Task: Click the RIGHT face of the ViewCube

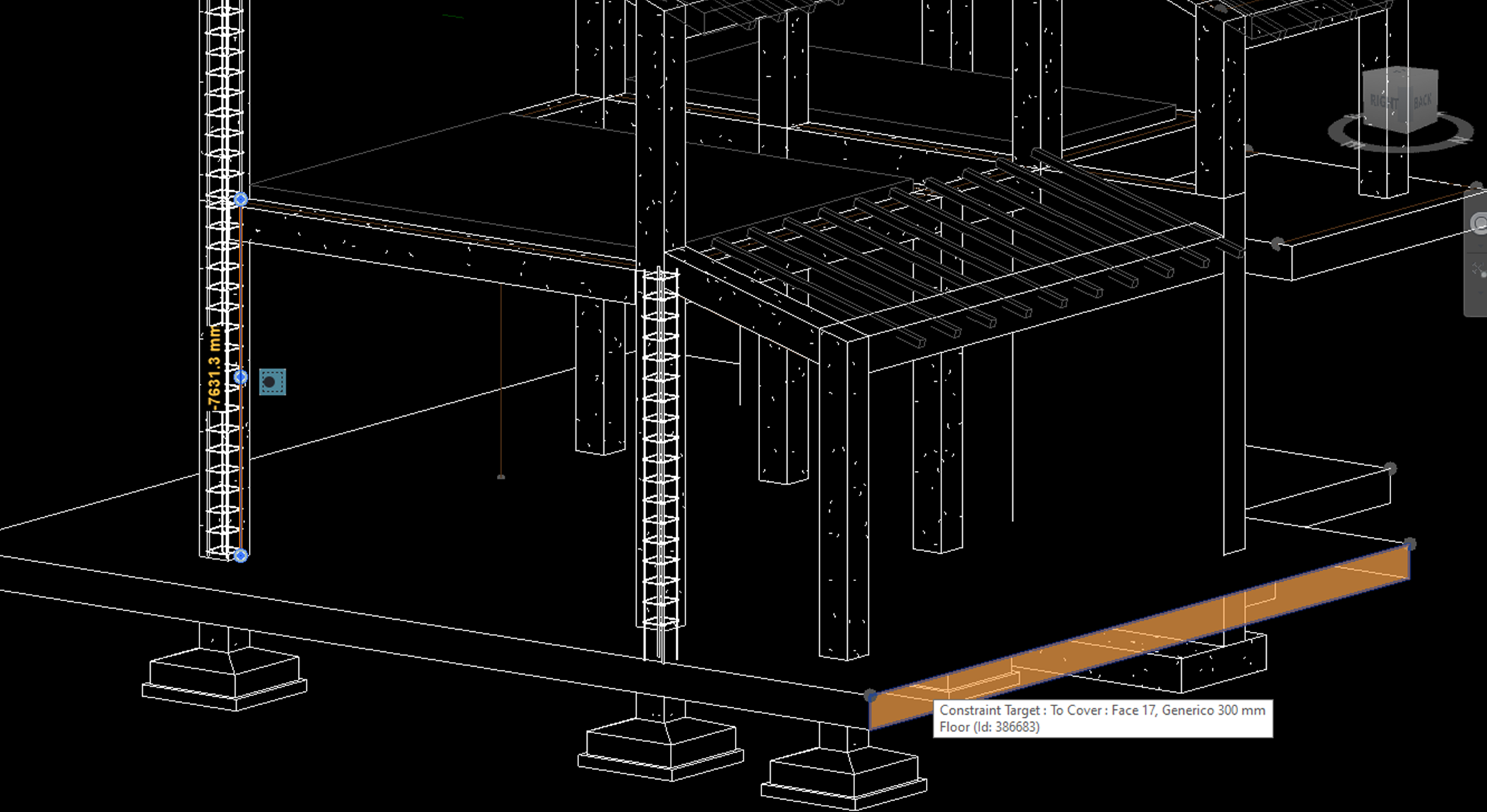Action: click(x=1385, y=101)
